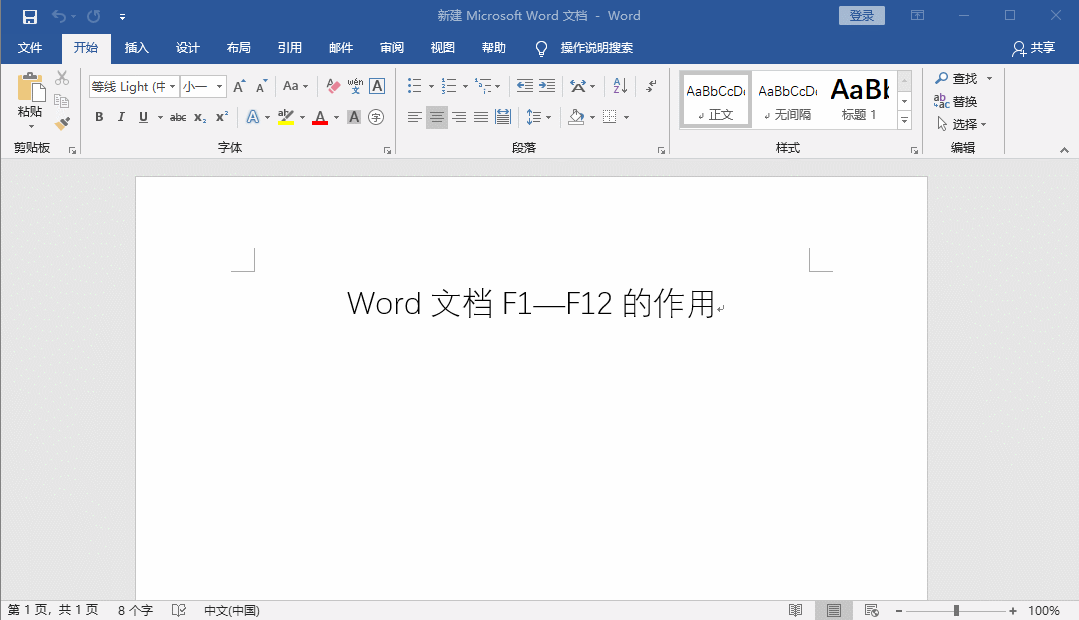Apply strikethrough to selected text
This screenshot has width=1079, height=620.
[x=178, y=117]
